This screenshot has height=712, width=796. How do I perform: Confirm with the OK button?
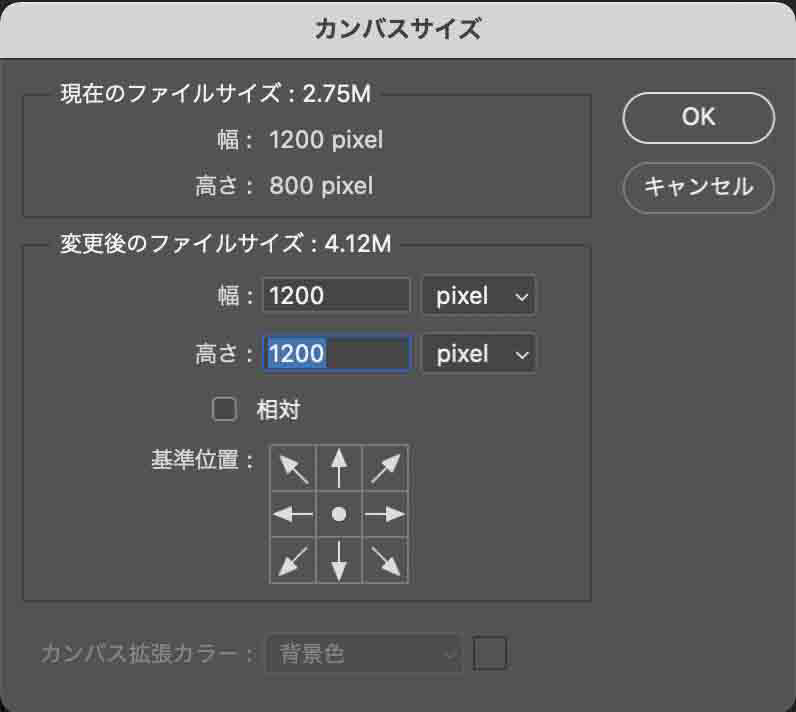(698, 117)
